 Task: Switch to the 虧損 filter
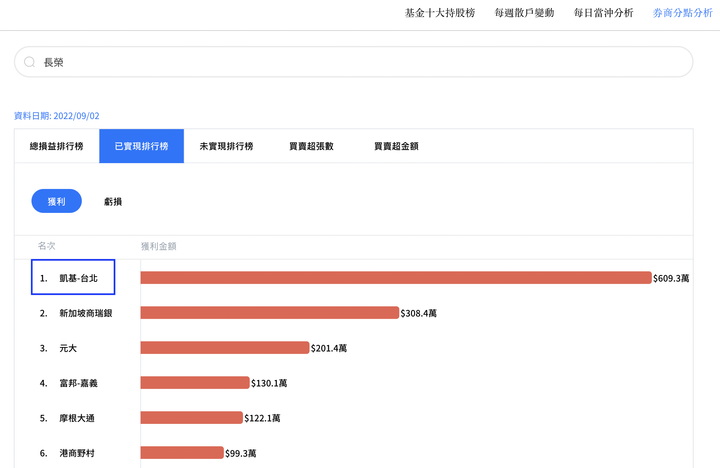pyautogui.click(x=113, y=202)
